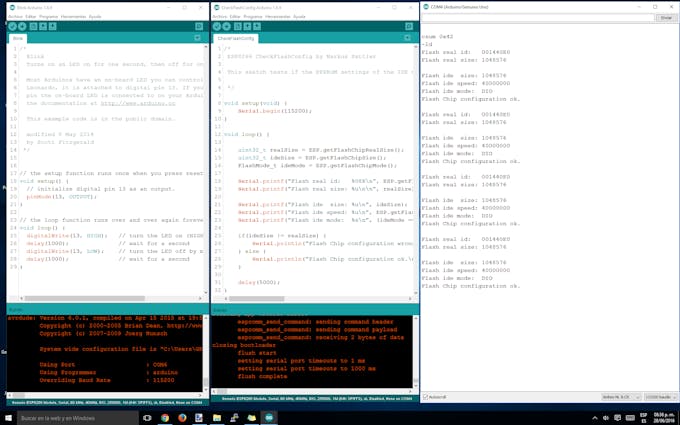Viewport: 680px width, 425px height.
Task: Open line ending dropdown in serial monitor
Action: (x=621, y=397)
